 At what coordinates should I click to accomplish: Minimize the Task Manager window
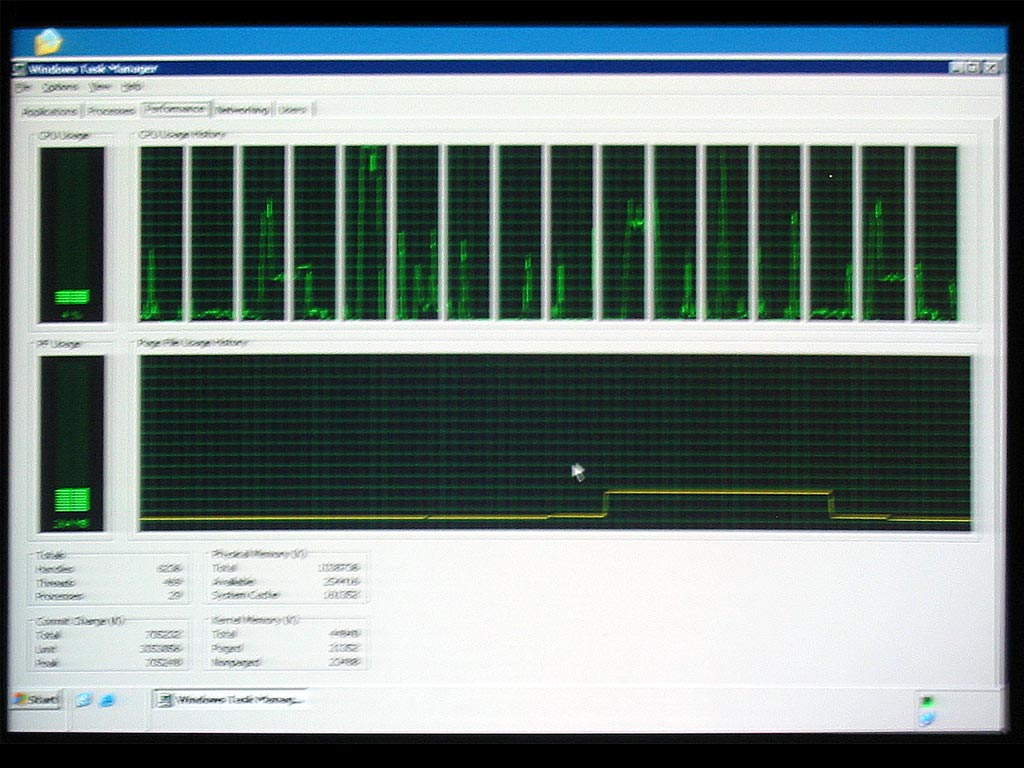coord(956,67)
